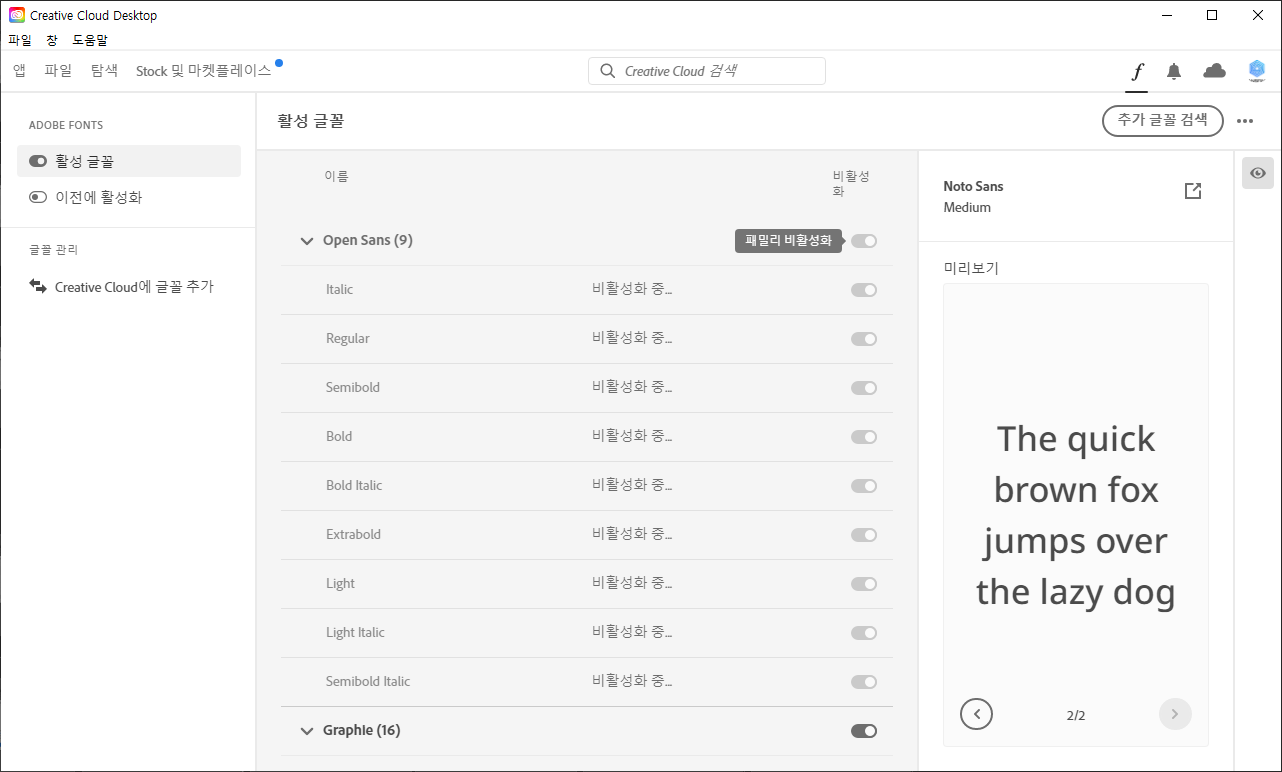Image resolution: width=1282 pixels, height=772 pixels.
Task: Toggle the Extrabold font switch
Action: (864, 535)
